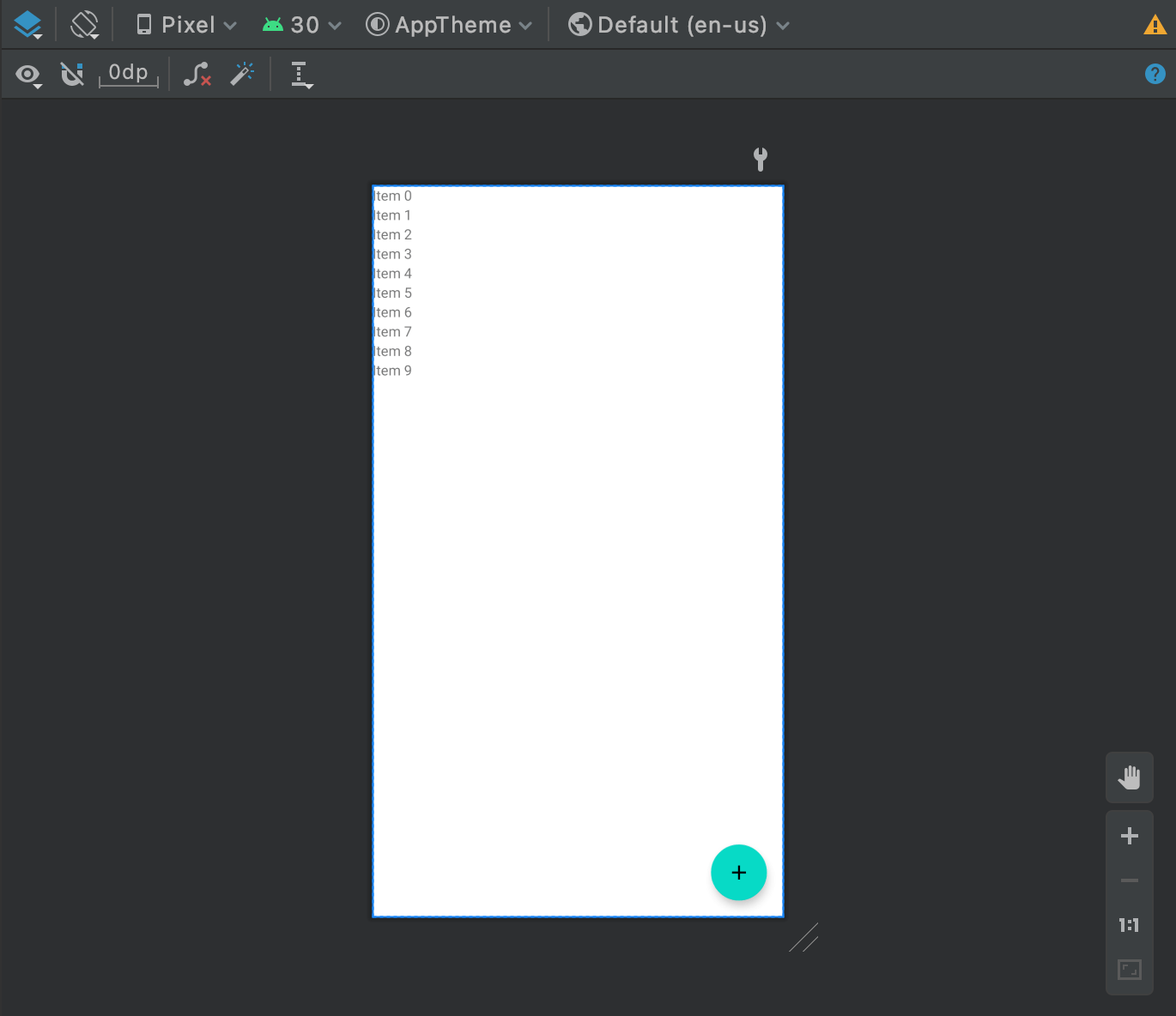This screenshot has height=1016, width=1176.
Task: Click the Clear All Constraints icon
Action: (197, 75)
